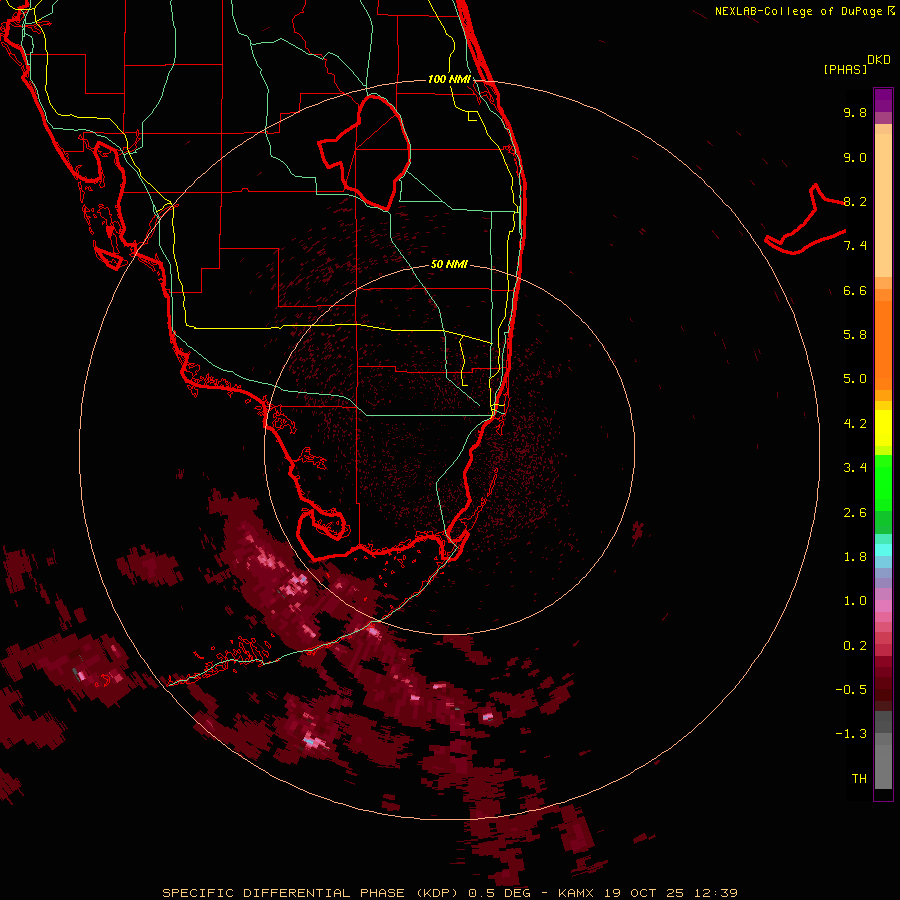Pick the yellow color bar segment
The image size is (900, 900).
(883, 427)
